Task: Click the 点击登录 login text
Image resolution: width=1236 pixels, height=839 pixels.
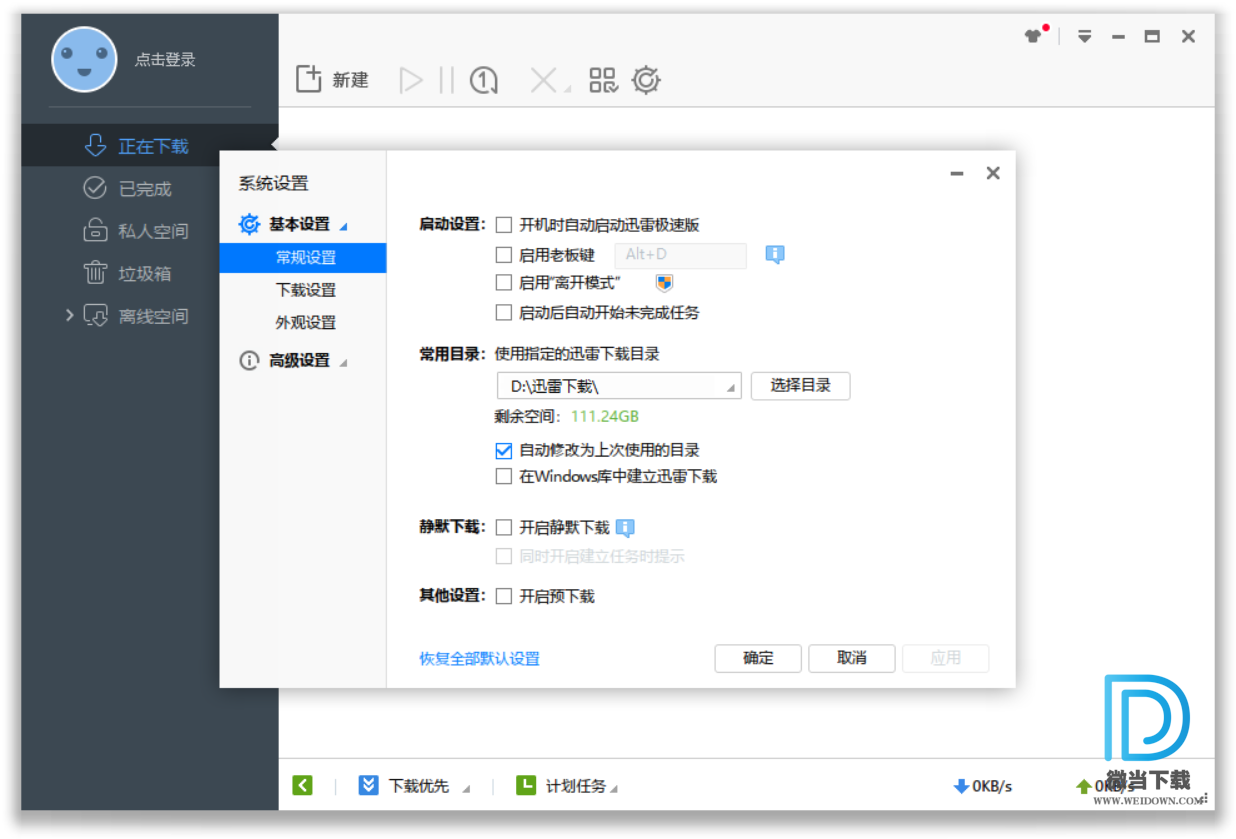Action: point(165,60)
